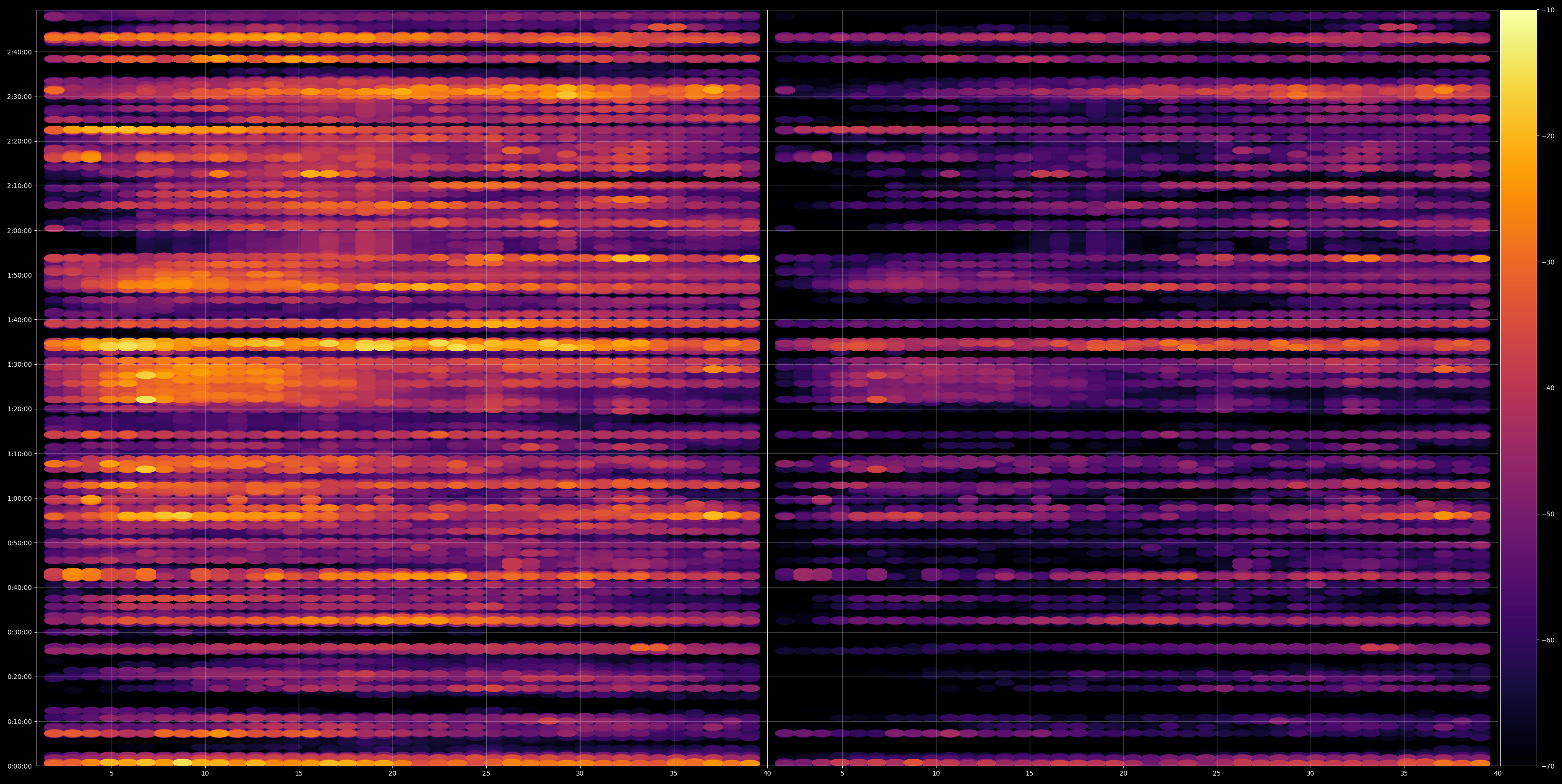
Task: Click the 2:00:00 y-axis tick label
Action: click(x=19, y=230)
